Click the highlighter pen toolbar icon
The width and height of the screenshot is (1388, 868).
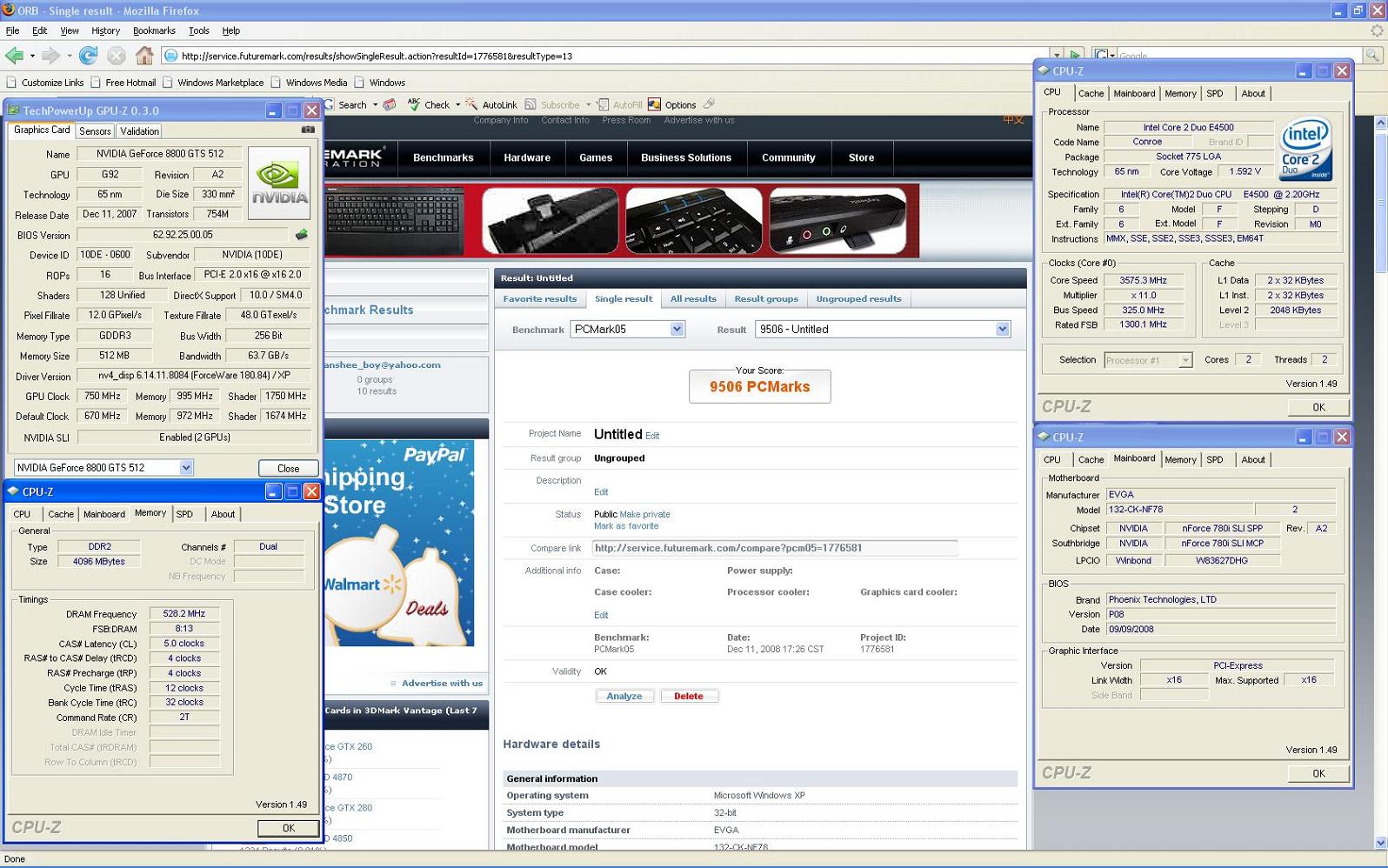(x=710, y=104)
